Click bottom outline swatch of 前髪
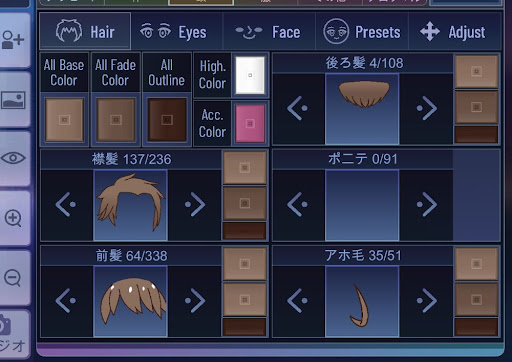This screenshot has height=362, width=512. (x=245, y=327)
